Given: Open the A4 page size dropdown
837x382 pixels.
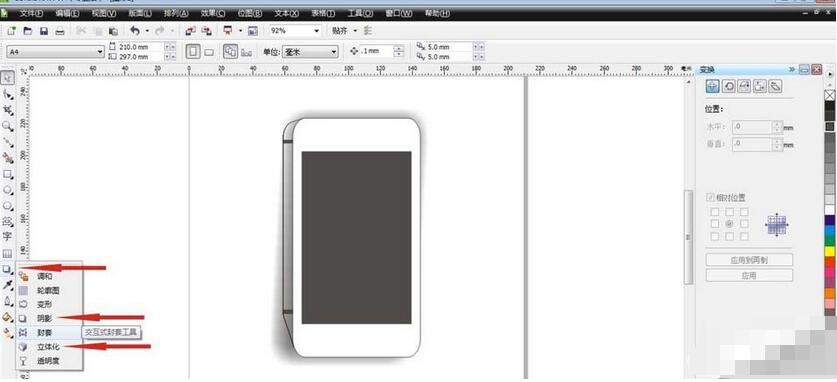Looking at the screenshot, I should coord(56,52).
